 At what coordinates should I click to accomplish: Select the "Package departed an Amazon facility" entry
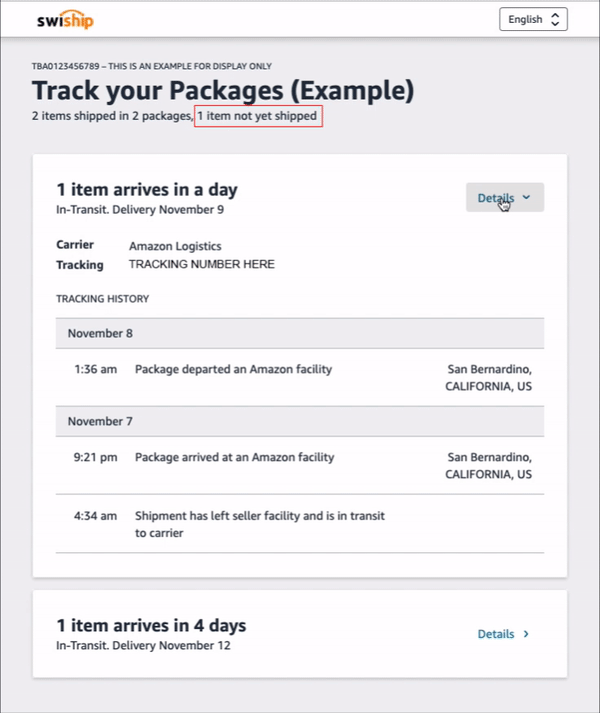[x=233, y=369]
